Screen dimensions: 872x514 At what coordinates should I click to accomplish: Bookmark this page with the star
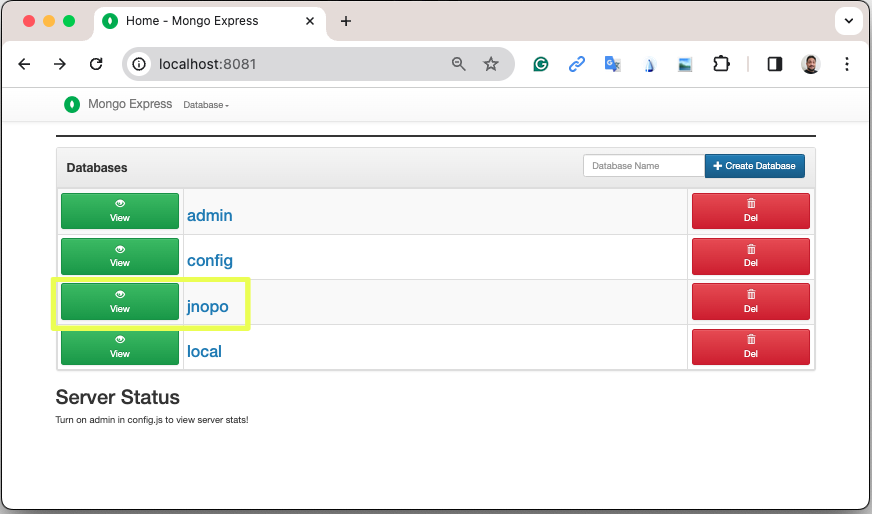coord(490,64)
